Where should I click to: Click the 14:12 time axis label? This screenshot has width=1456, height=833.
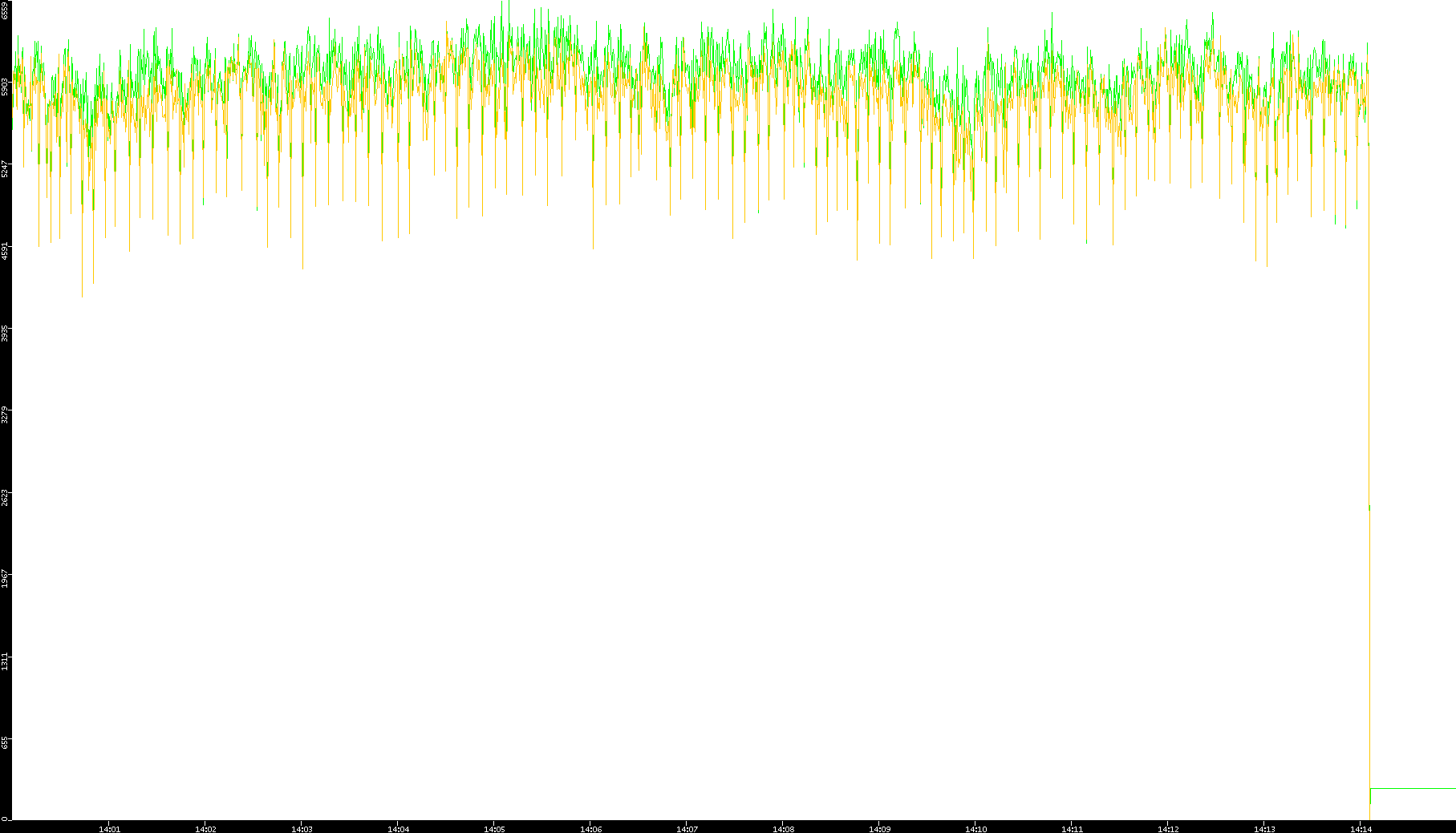1168,829
